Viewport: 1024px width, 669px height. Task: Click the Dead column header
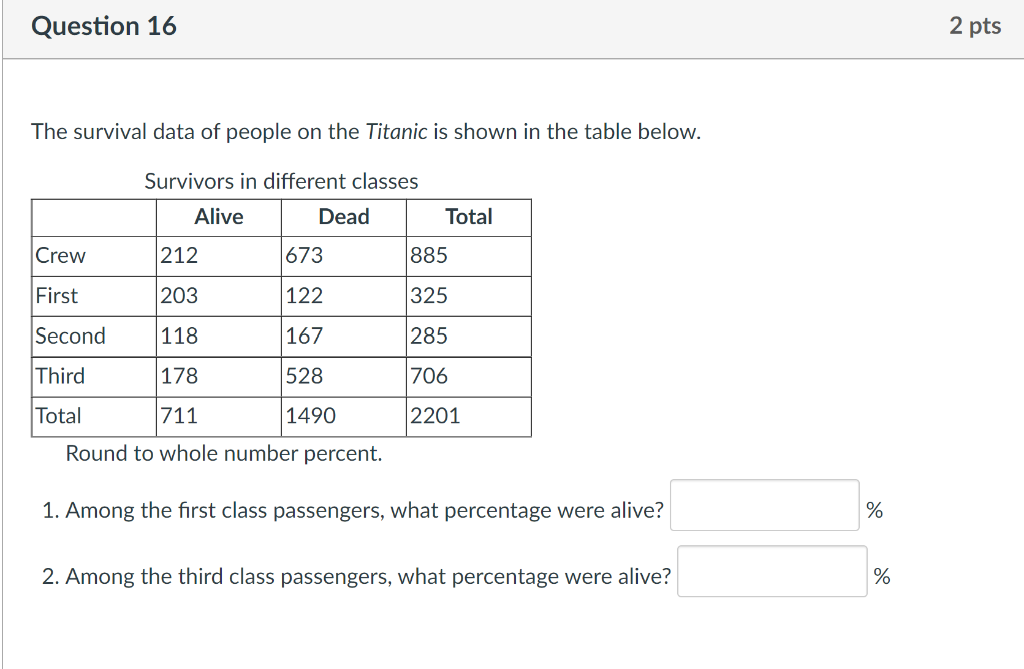(344, 217)
